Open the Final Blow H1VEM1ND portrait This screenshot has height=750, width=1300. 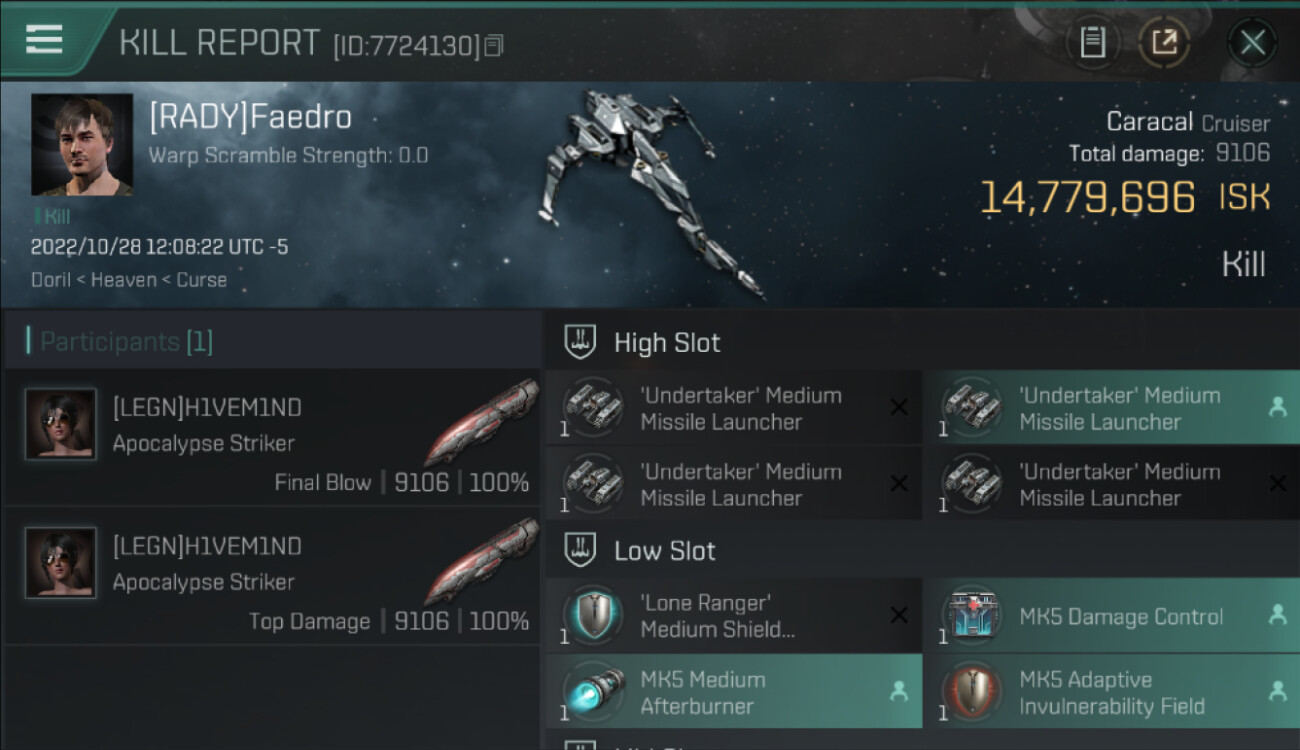(x=61, y=424)
